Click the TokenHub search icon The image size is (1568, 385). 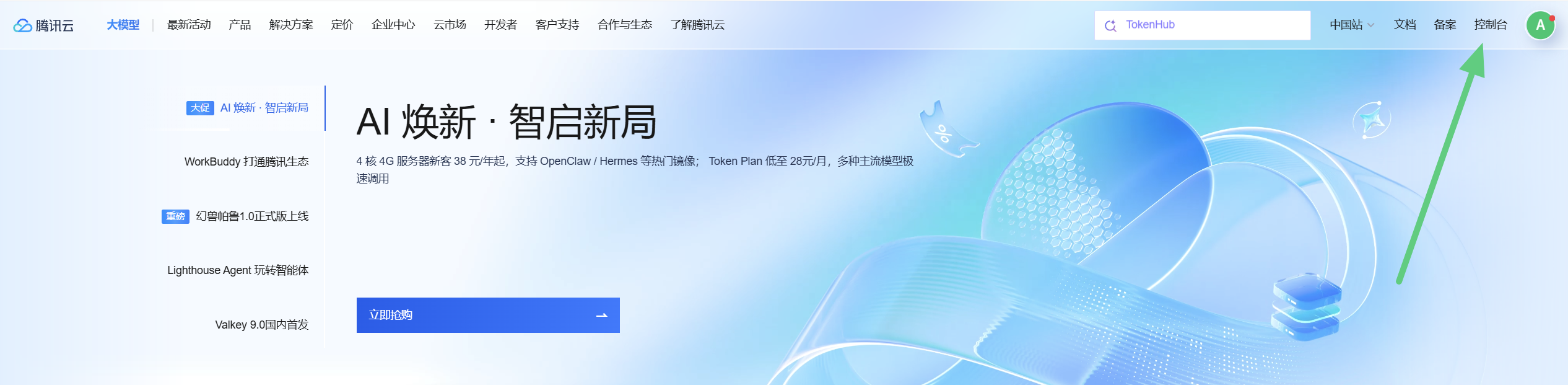click(1110, 25)
